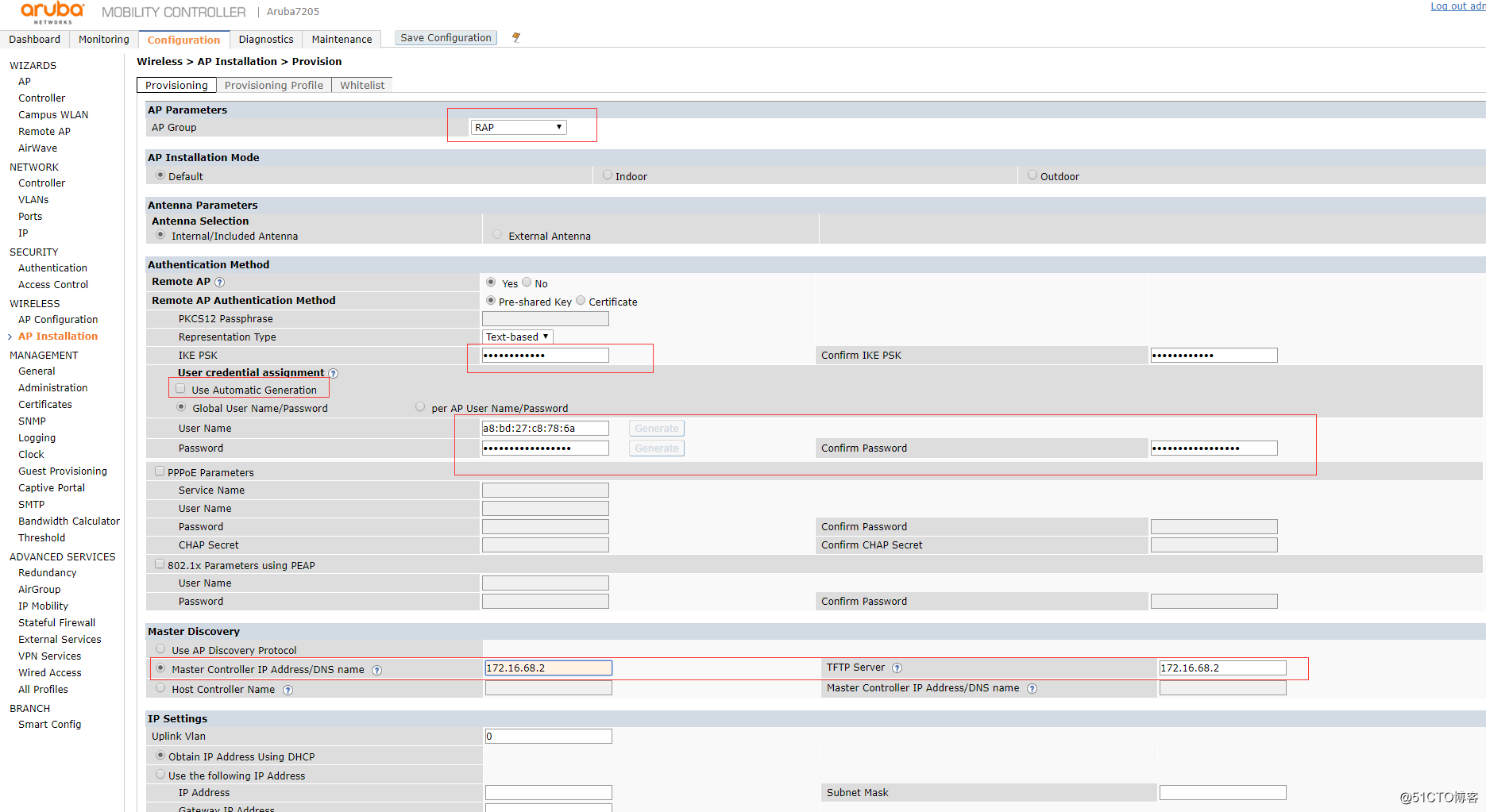
Task: Open help icon for Master Controller DNS name field label
Action: (1032, 688)
